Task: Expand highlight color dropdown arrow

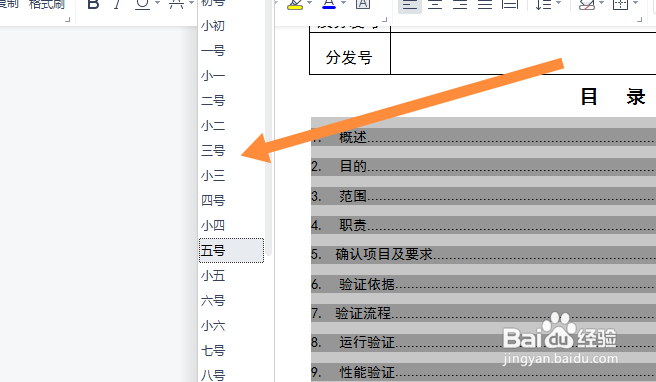Action: click(309, 3)
